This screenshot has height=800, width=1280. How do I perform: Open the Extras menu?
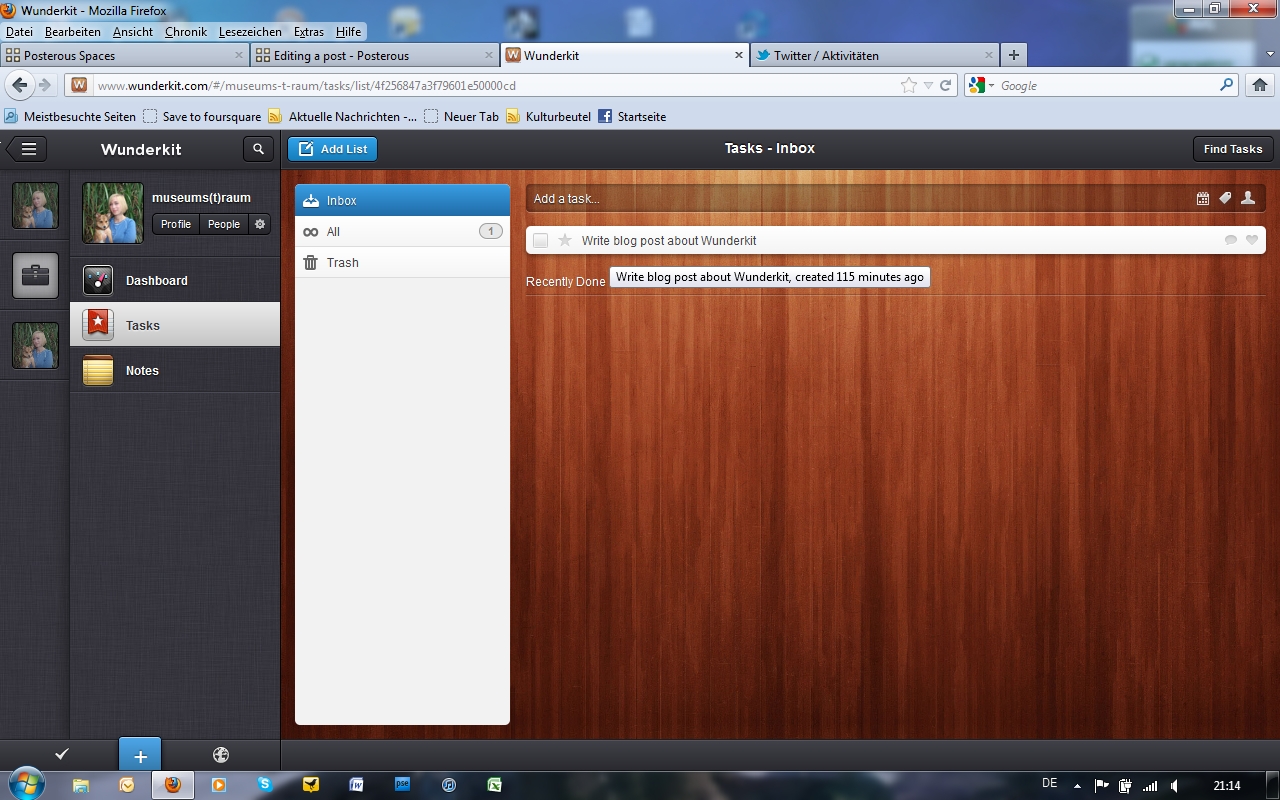(309, 32)
